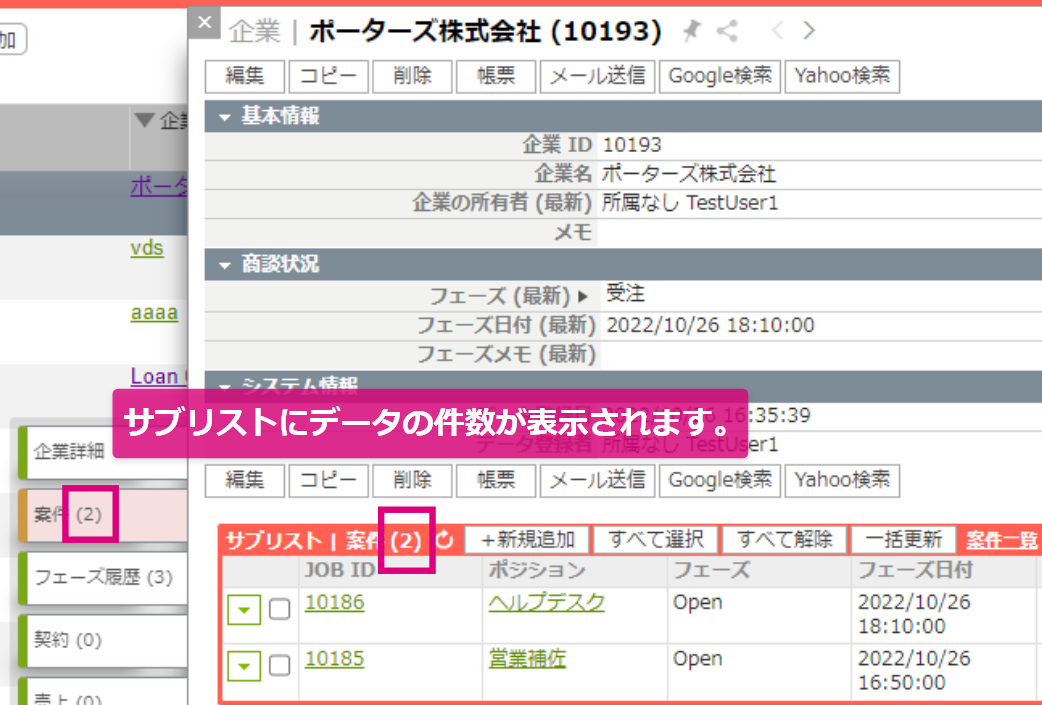Click the 企業 ID value 10193
The height and width of the screenshot is (705, 1042).
pyautogui.click(x=632, y=145)
